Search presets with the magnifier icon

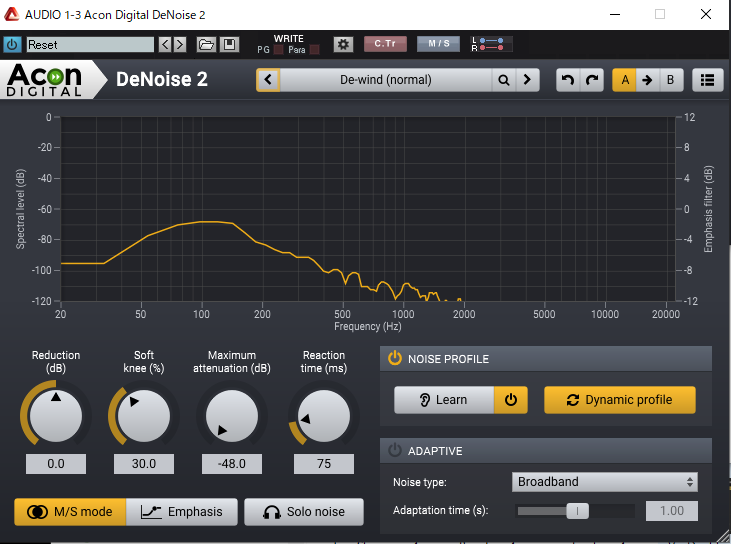click(x=503, y=80)
